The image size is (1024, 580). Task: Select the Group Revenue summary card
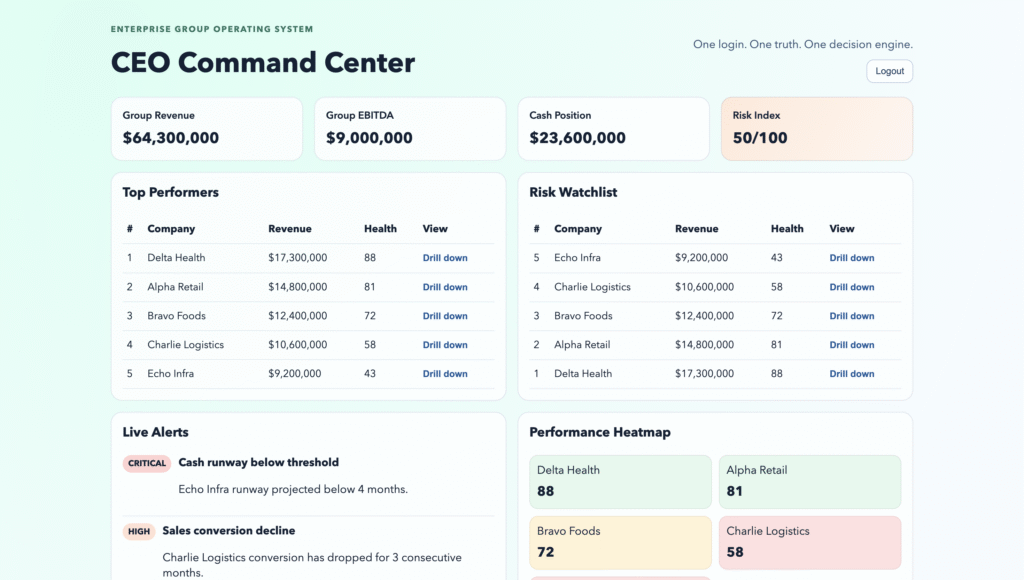206,128
